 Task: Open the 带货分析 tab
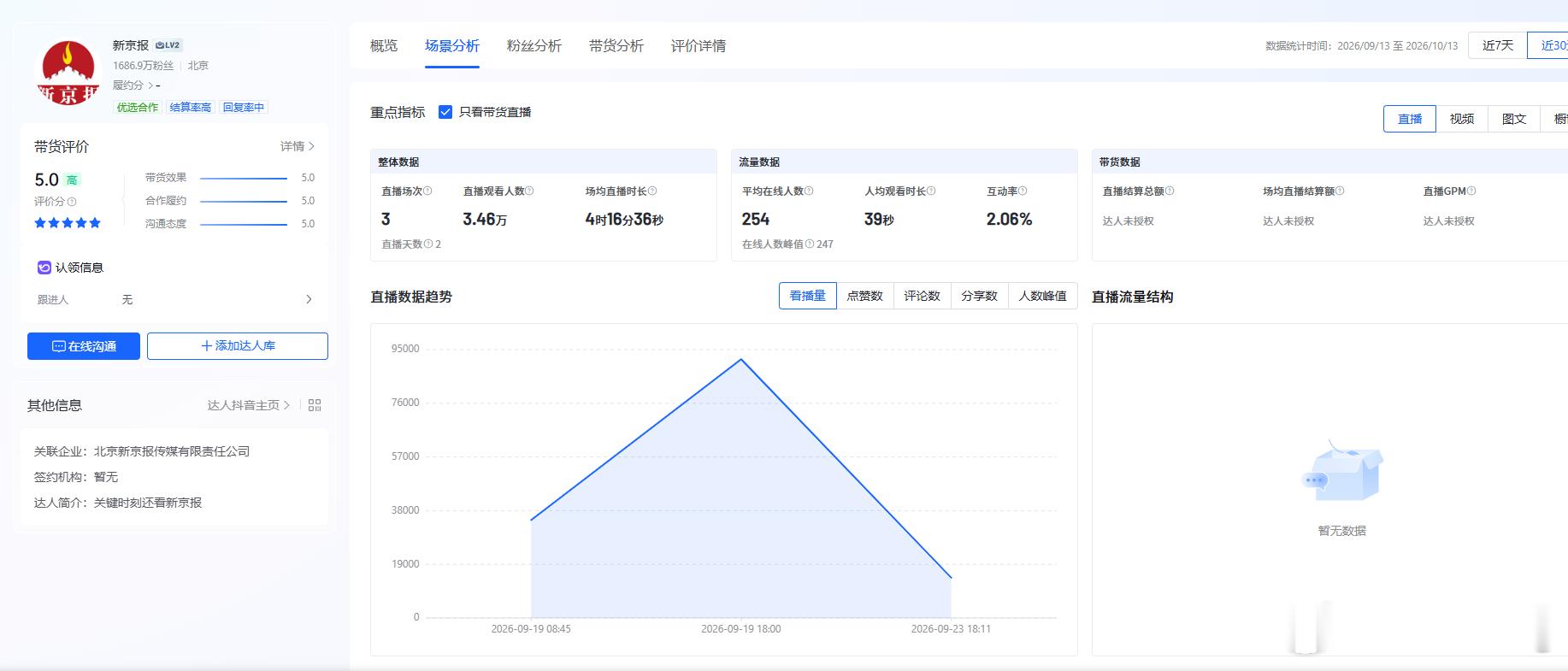(x=616, y=46)
